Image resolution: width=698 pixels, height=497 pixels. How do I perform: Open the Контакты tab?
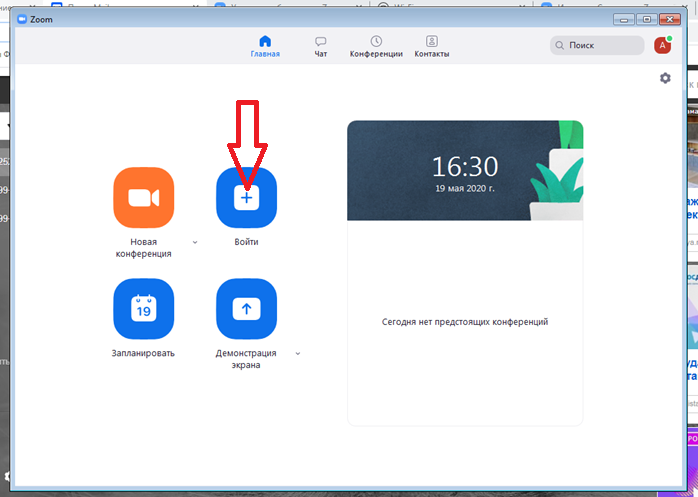click(432, 47)
